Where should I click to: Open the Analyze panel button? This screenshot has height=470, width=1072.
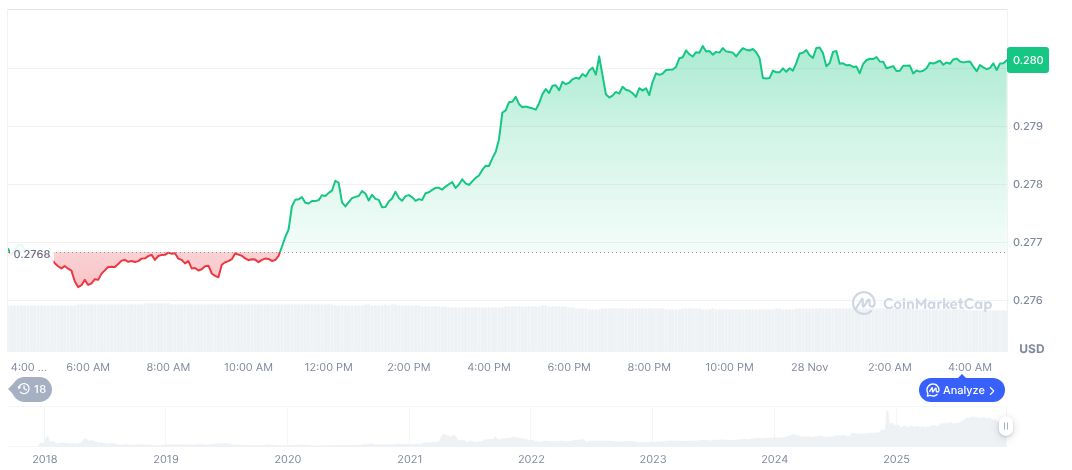(x=961, y=390)
